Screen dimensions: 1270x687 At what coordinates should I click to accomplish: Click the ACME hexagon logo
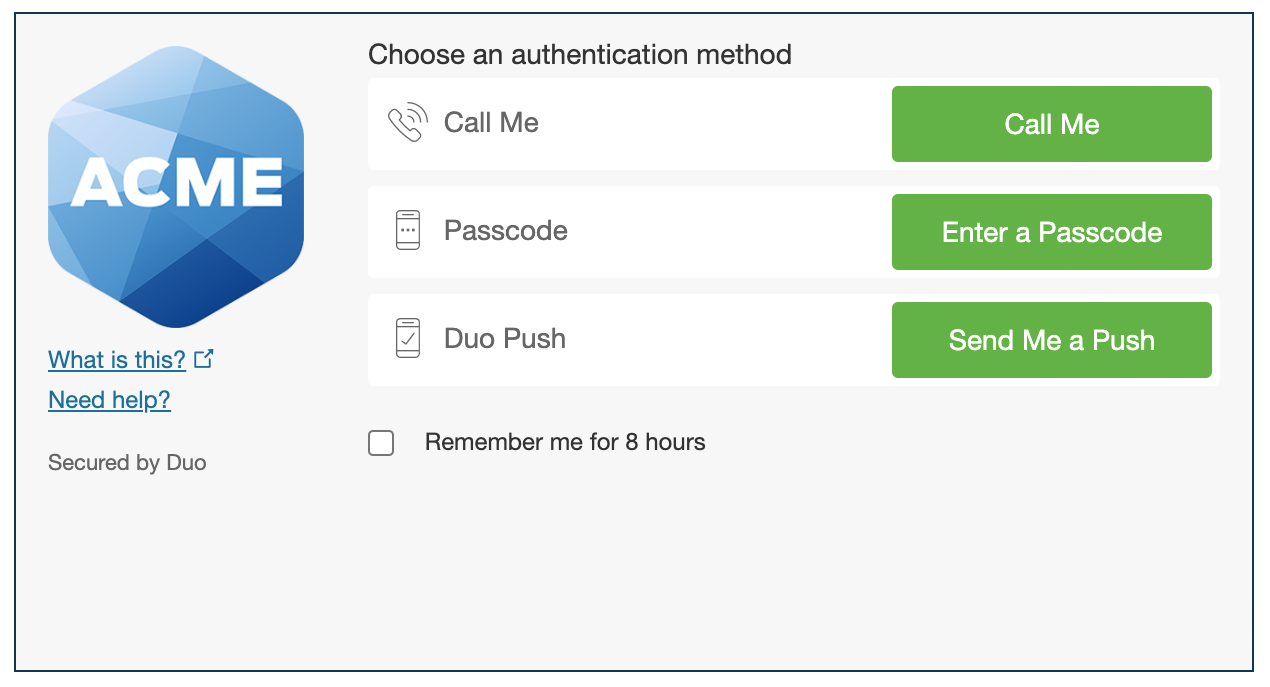[x=175, y=186]
